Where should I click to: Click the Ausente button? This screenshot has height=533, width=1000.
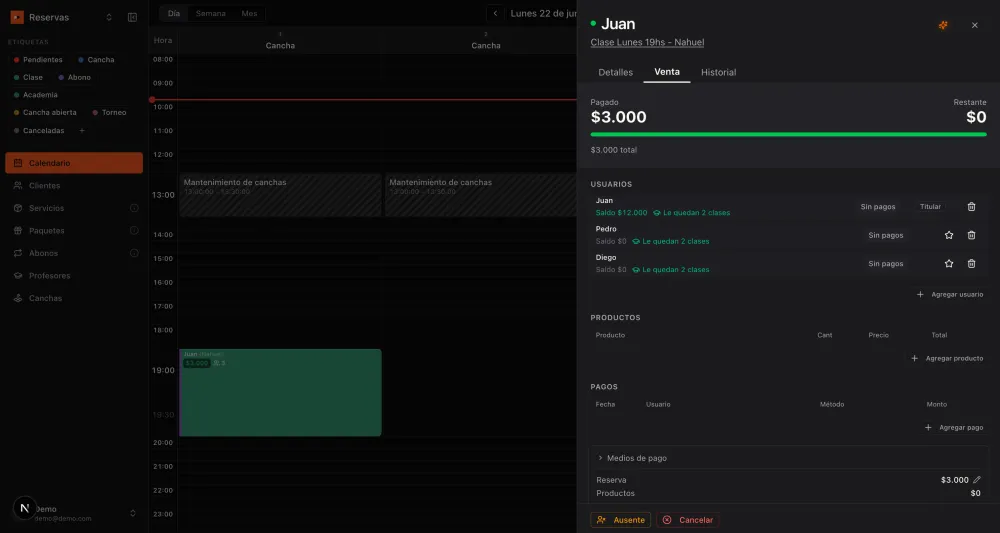pyautogui.click(x=621, y=520)
